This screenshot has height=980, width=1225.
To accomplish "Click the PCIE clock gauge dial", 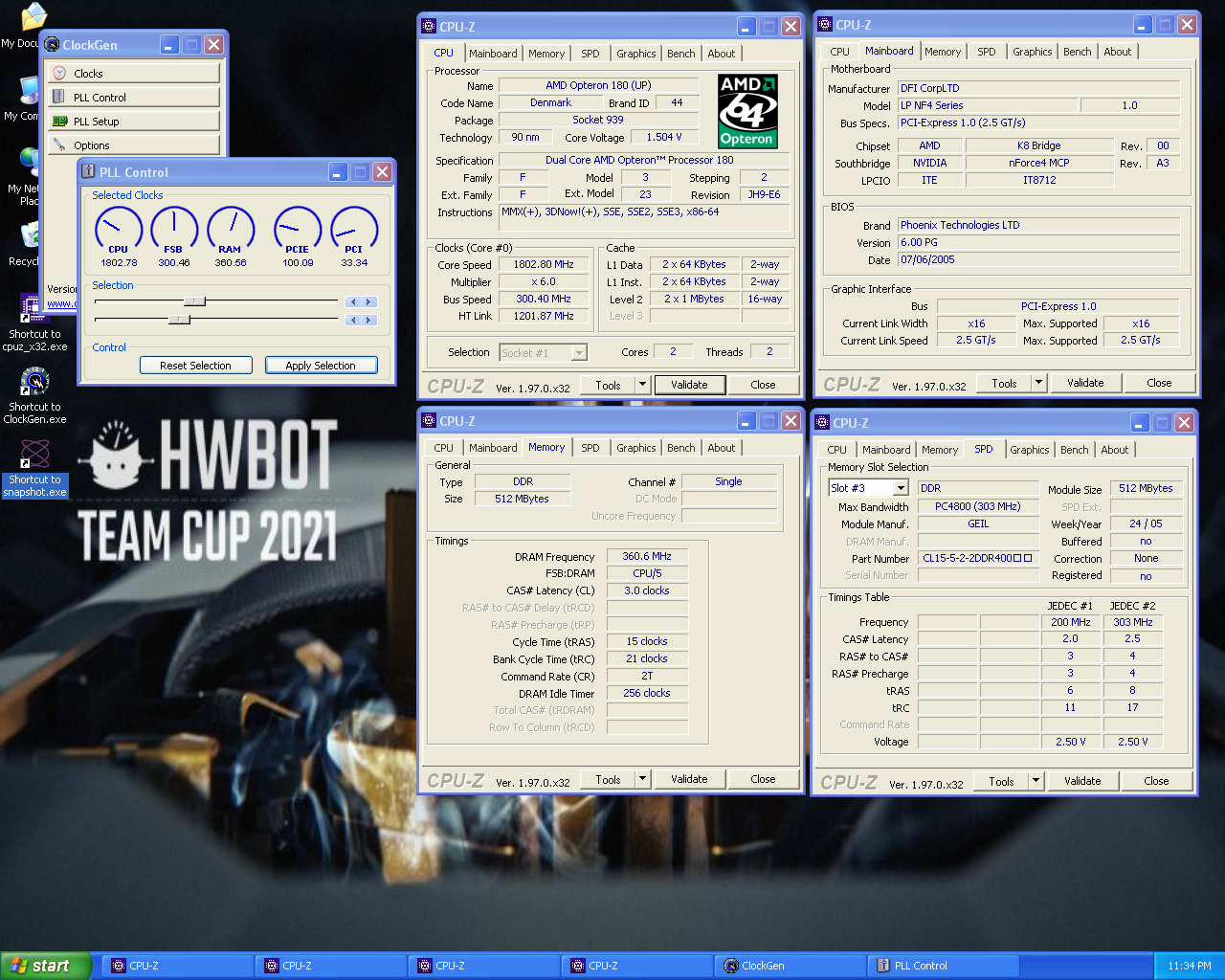I will pyautogui.click(x=298, y=230).
